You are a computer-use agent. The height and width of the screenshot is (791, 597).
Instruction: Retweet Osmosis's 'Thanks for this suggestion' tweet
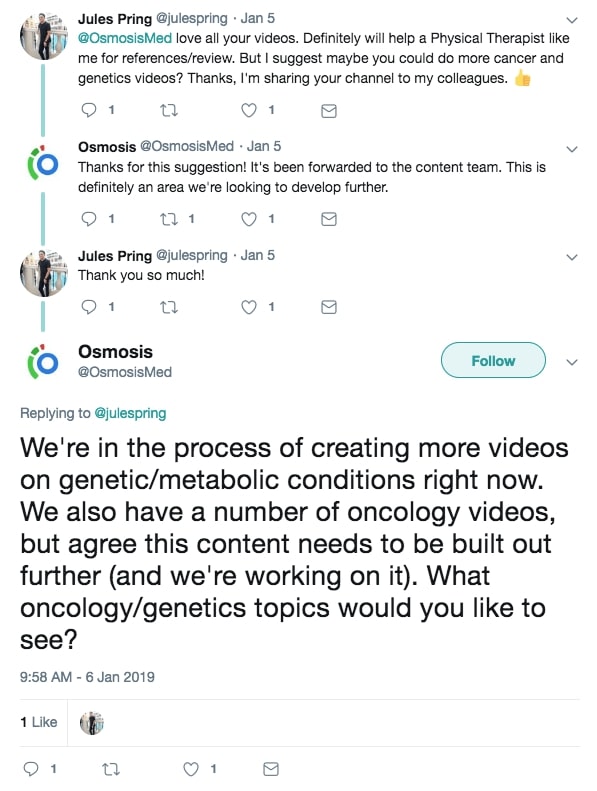[169, 219]
